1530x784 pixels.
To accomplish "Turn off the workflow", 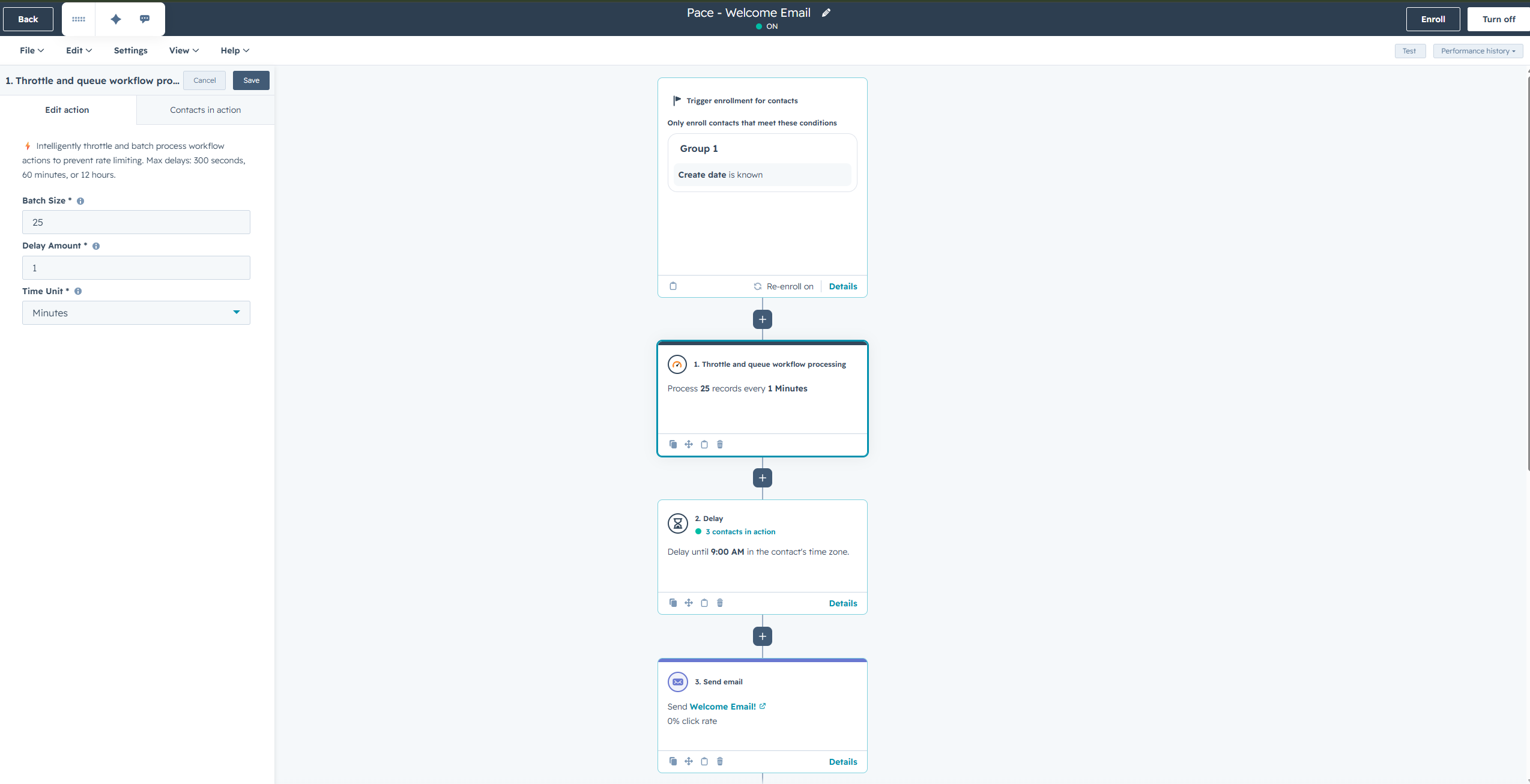I will 1499,19.
